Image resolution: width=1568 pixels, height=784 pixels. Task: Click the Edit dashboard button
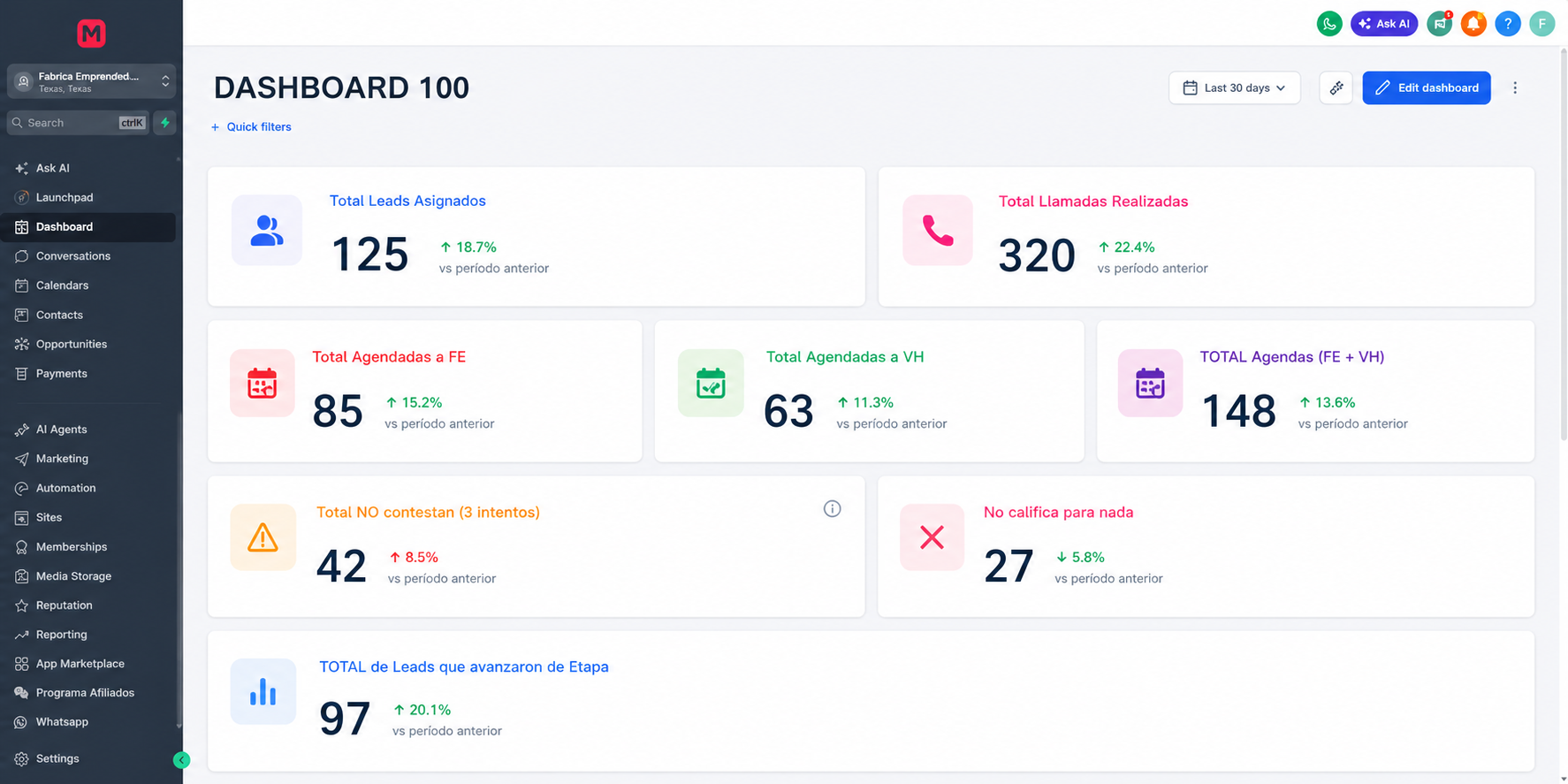tap(1427, 88)
